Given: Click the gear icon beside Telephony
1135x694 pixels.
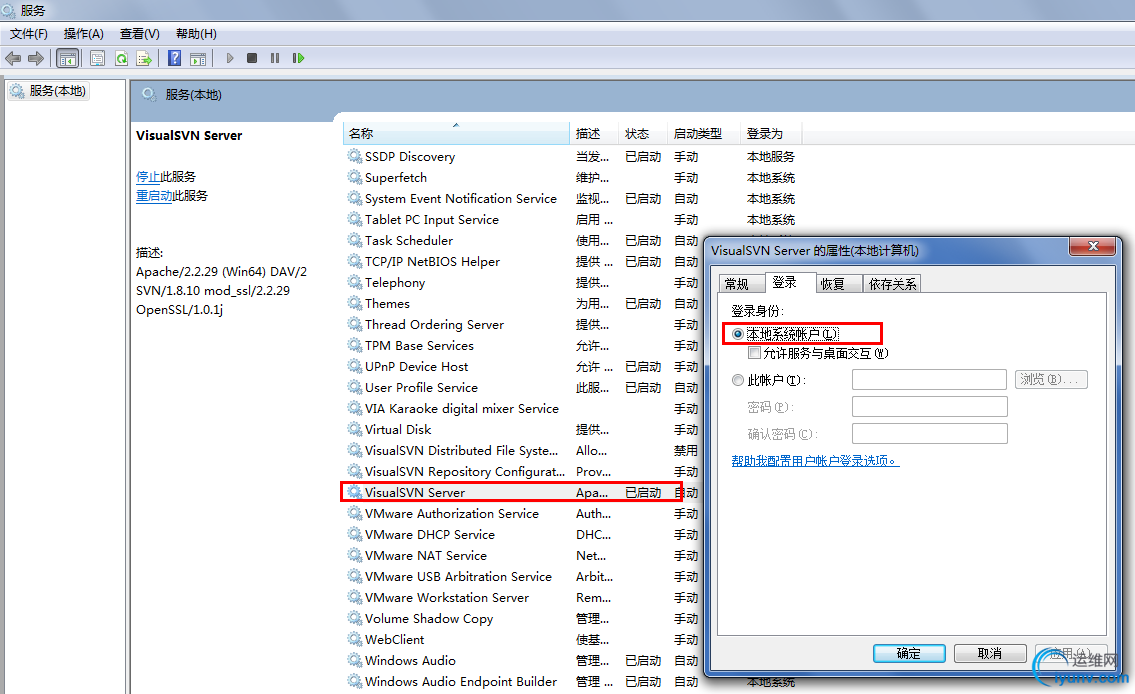Looking at the screenshot, I should click(355, 282).
